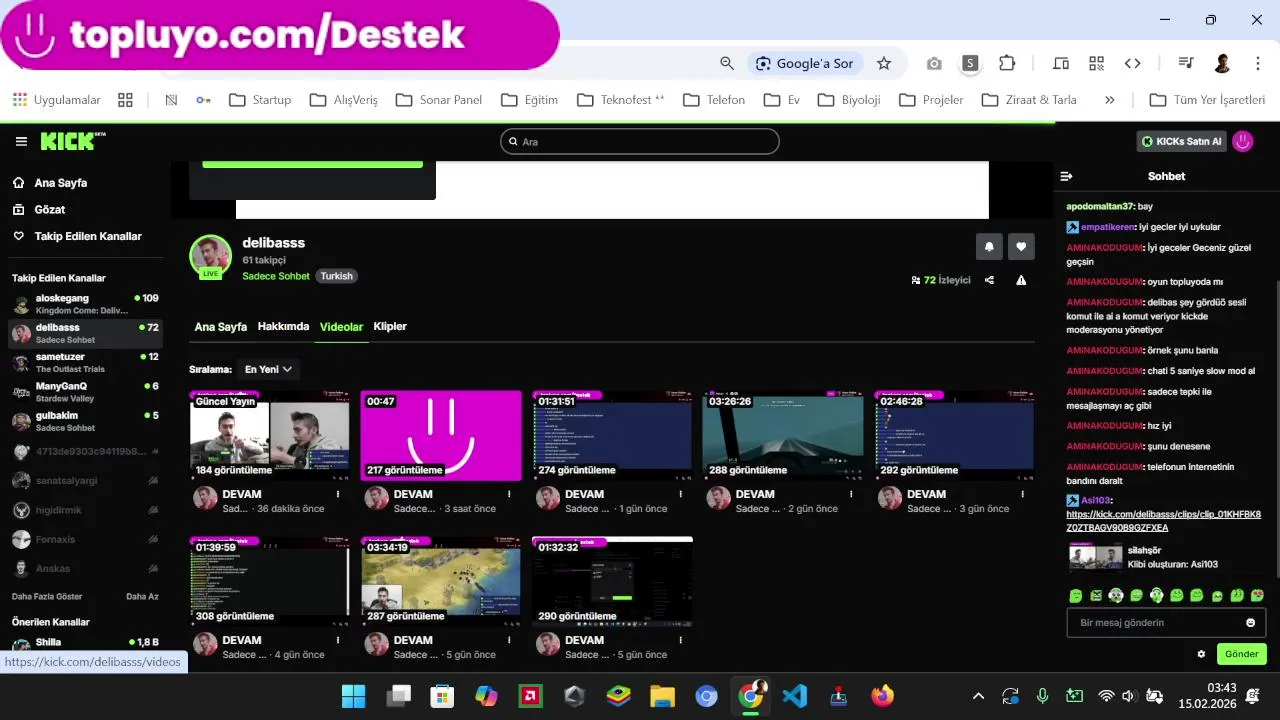
Task: Show hidden system tray icons
Action: coord(978,696)
